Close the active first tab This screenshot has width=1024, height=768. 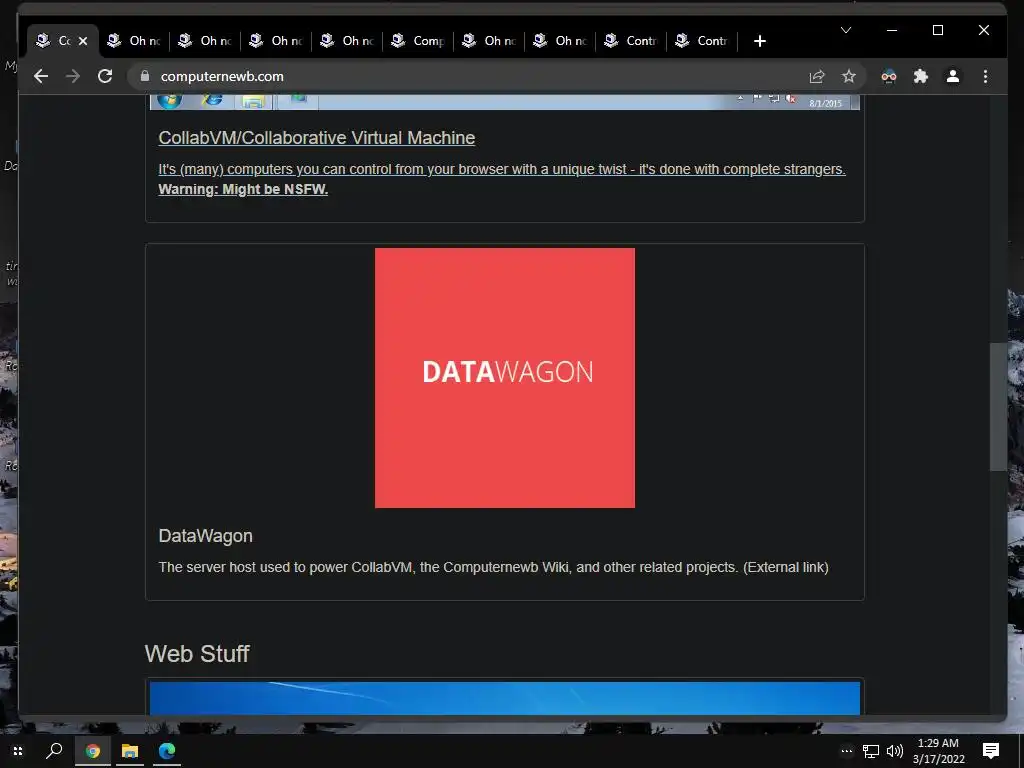(83, 41)
